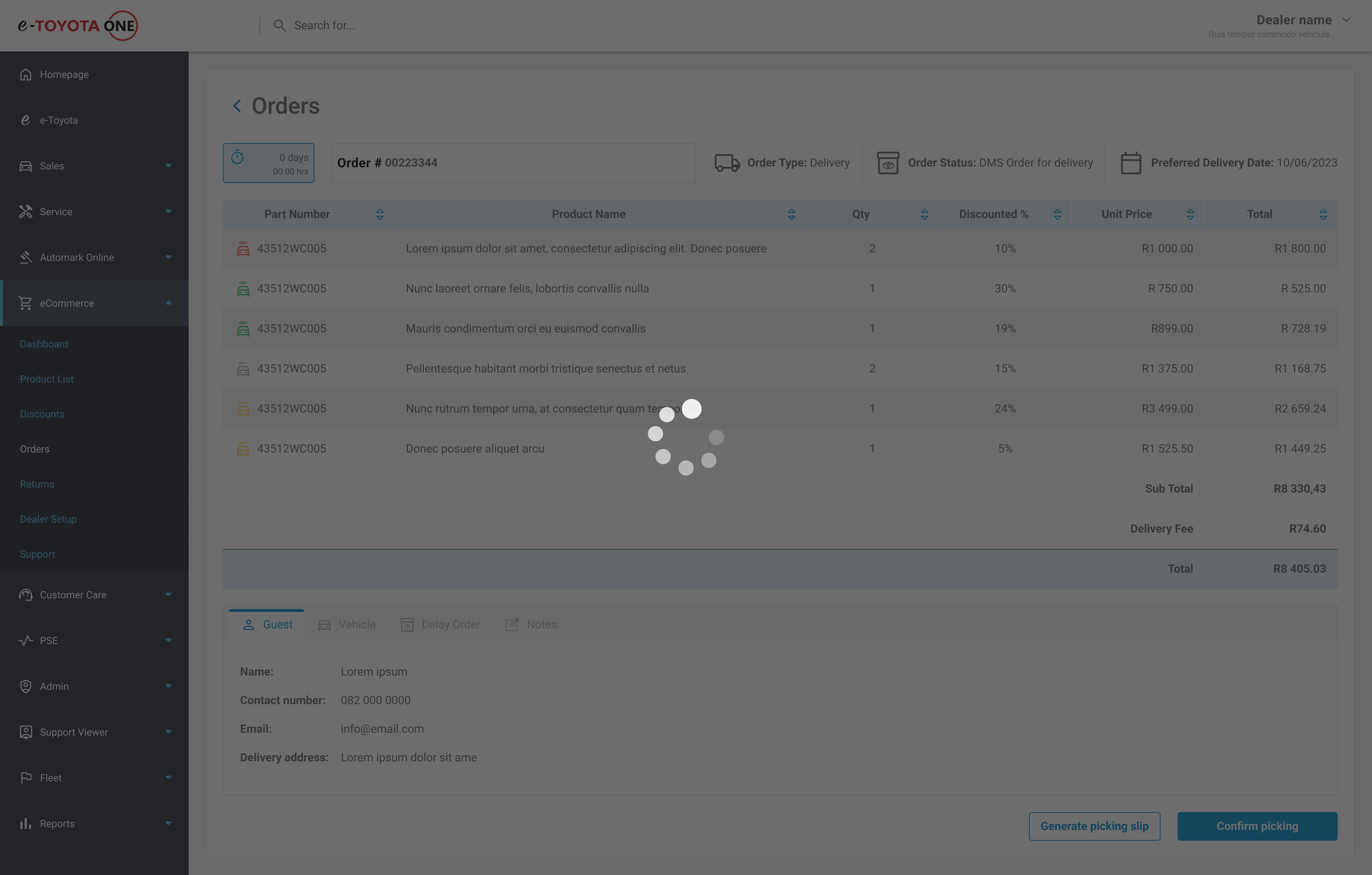The image size is (1372, 875).
Task: Click the back arrow beside Orders
Action: point(237,106)
